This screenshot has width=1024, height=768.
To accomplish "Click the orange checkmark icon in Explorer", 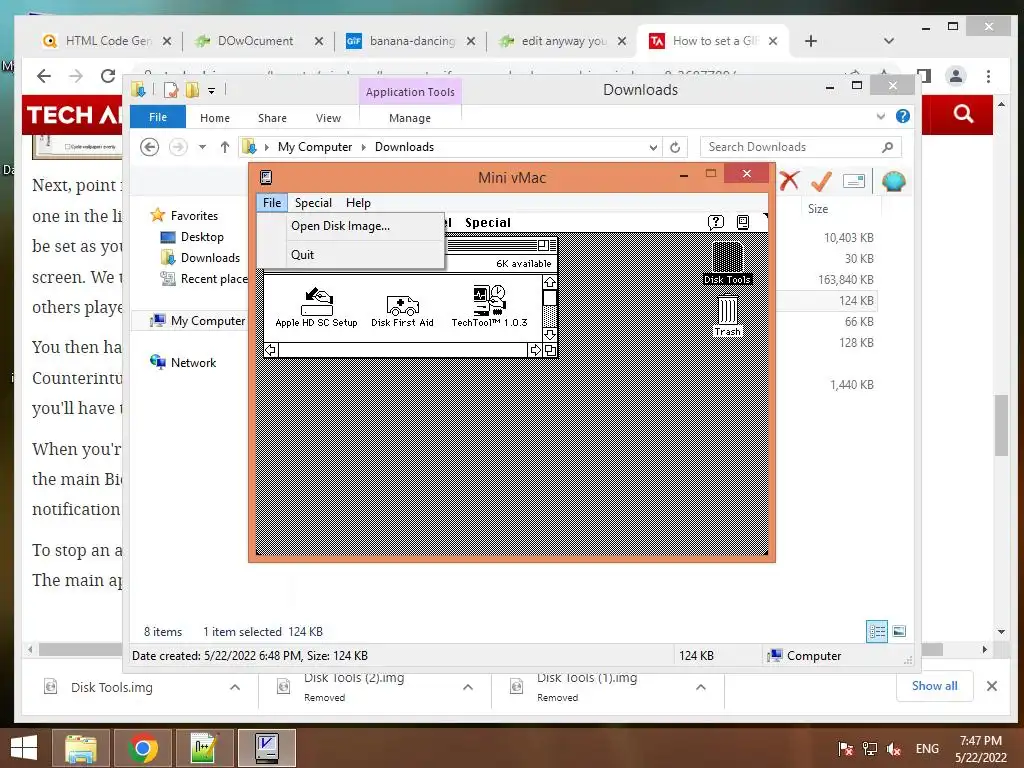I will 821,181.
